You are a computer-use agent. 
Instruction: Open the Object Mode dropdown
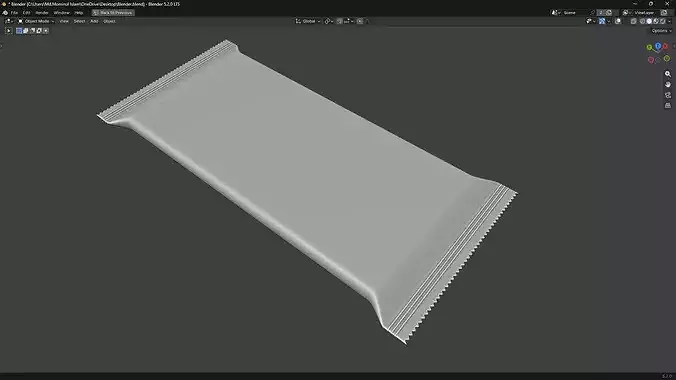36,21
